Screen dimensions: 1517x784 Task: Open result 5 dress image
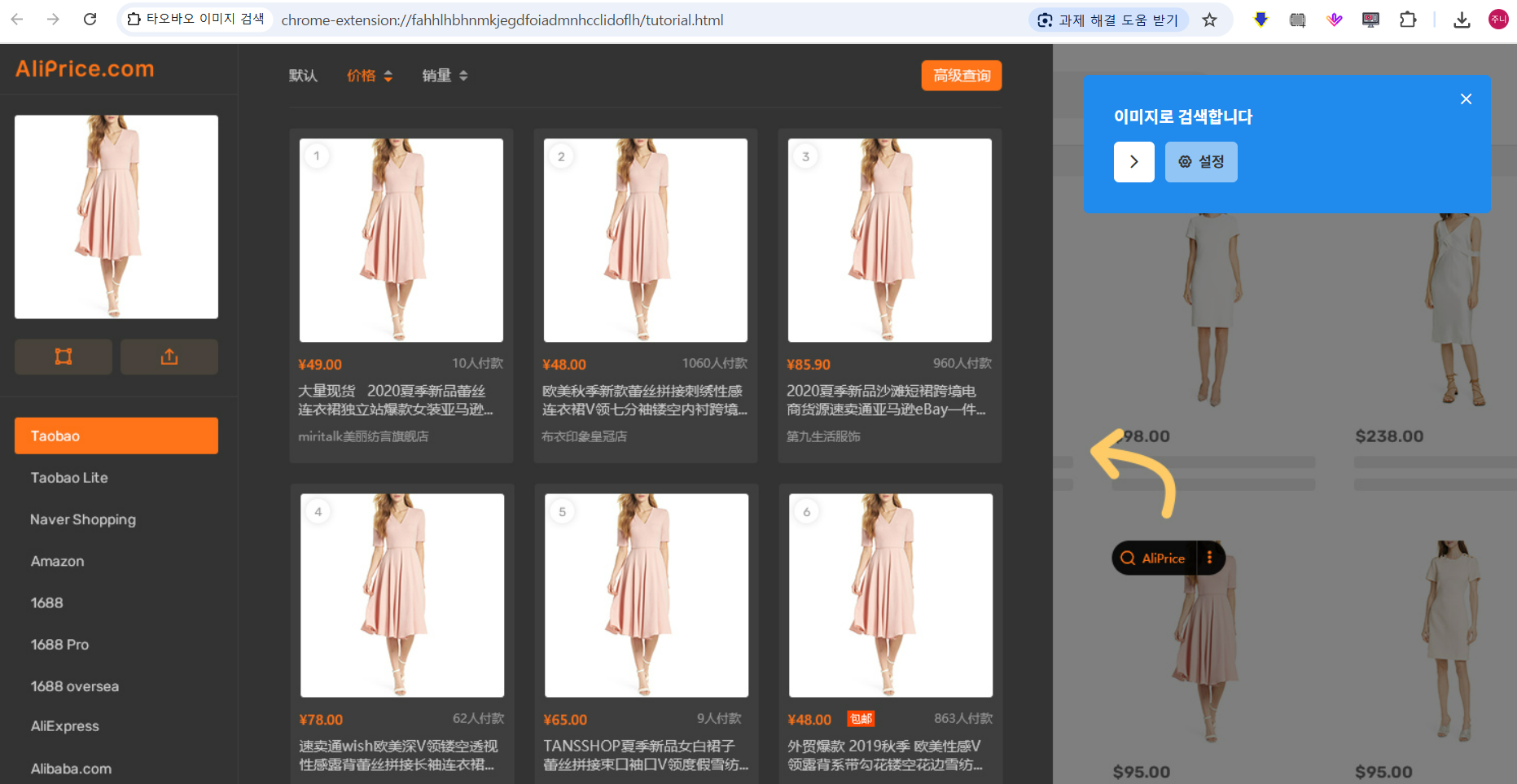tap(647, 595)
